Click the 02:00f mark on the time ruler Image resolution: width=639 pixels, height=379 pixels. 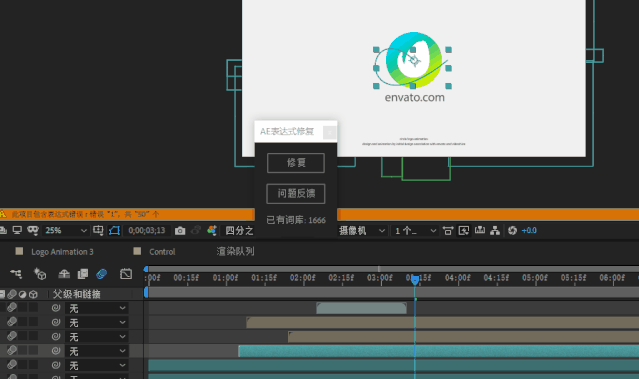pyautogui.click(x=303, y=278)
